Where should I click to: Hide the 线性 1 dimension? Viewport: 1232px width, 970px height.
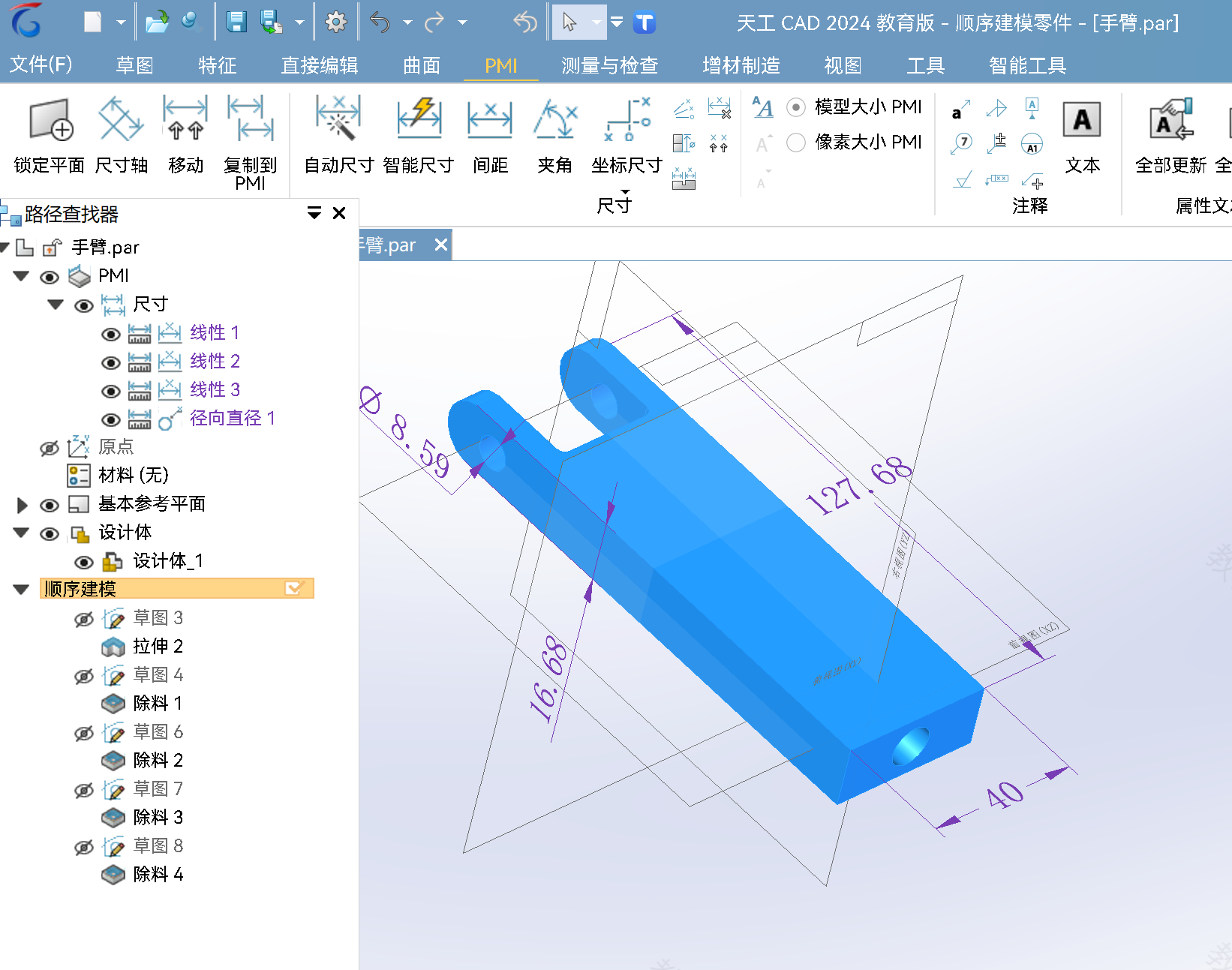(111, 335)
